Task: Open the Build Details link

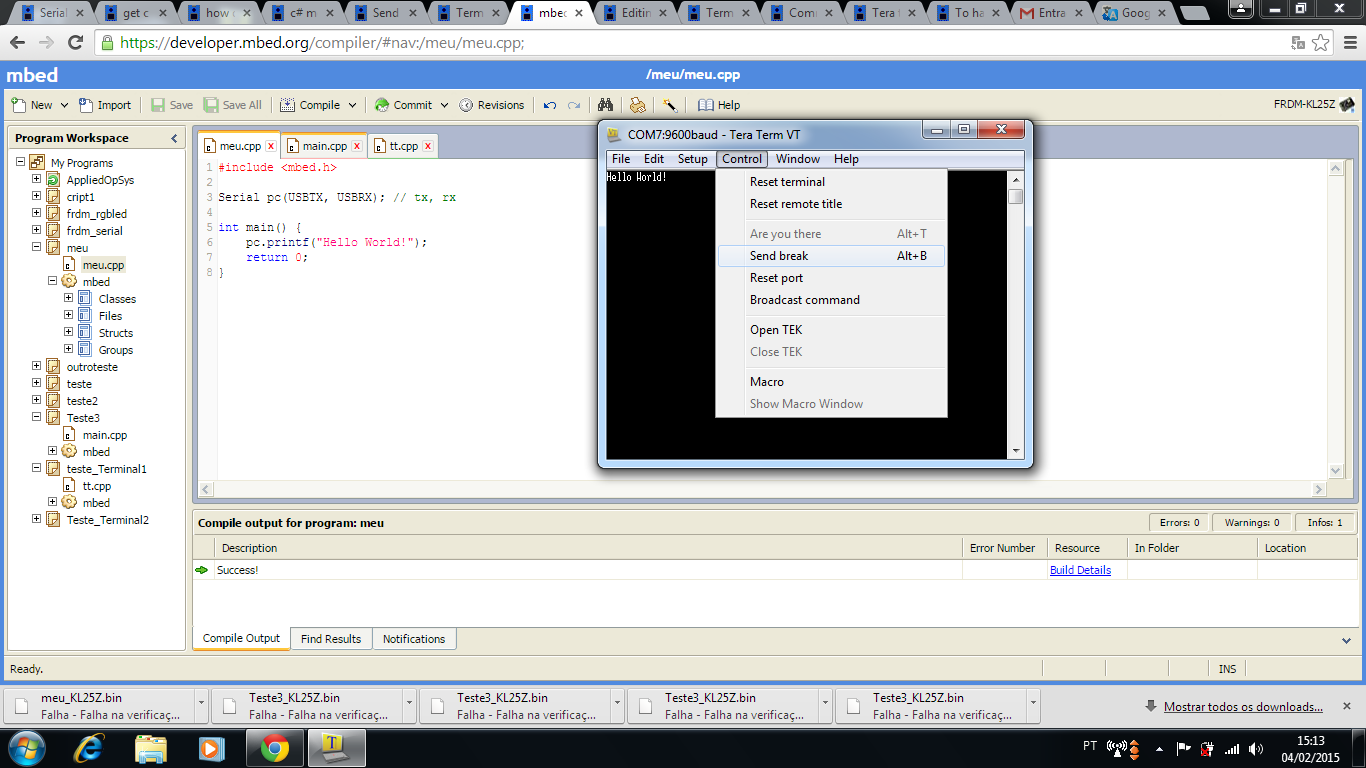Action: [1080, 570]
